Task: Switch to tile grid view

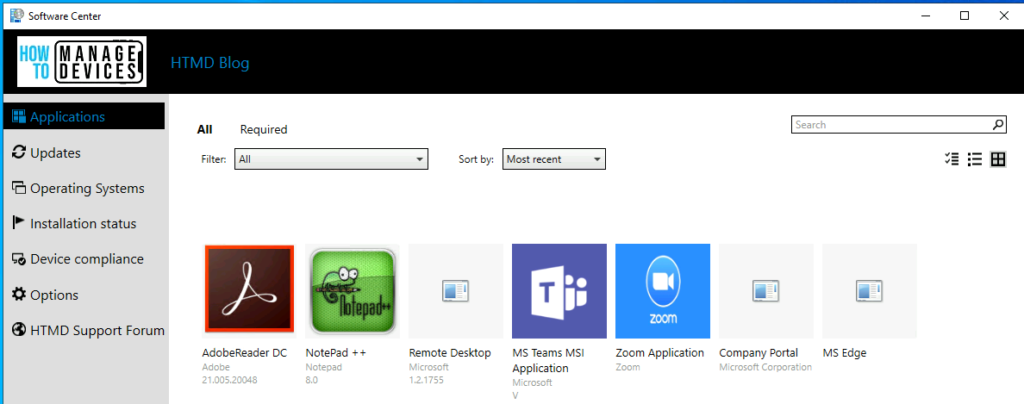Action: pyautogui.click(x=997, y=159)
